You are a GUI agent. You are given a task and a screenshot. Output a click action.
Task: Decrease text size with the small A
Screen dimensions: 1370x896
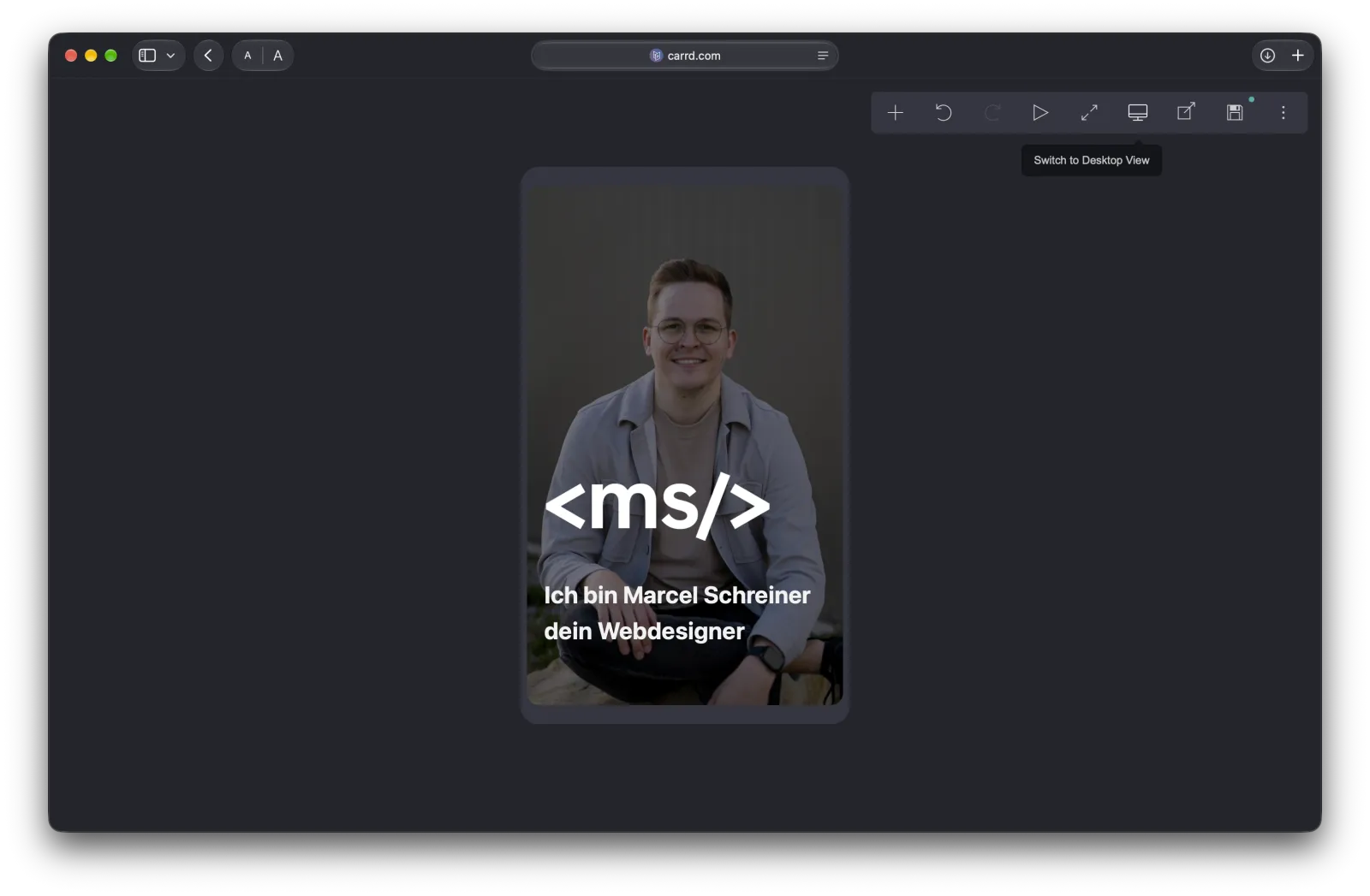tap(247, 56)
